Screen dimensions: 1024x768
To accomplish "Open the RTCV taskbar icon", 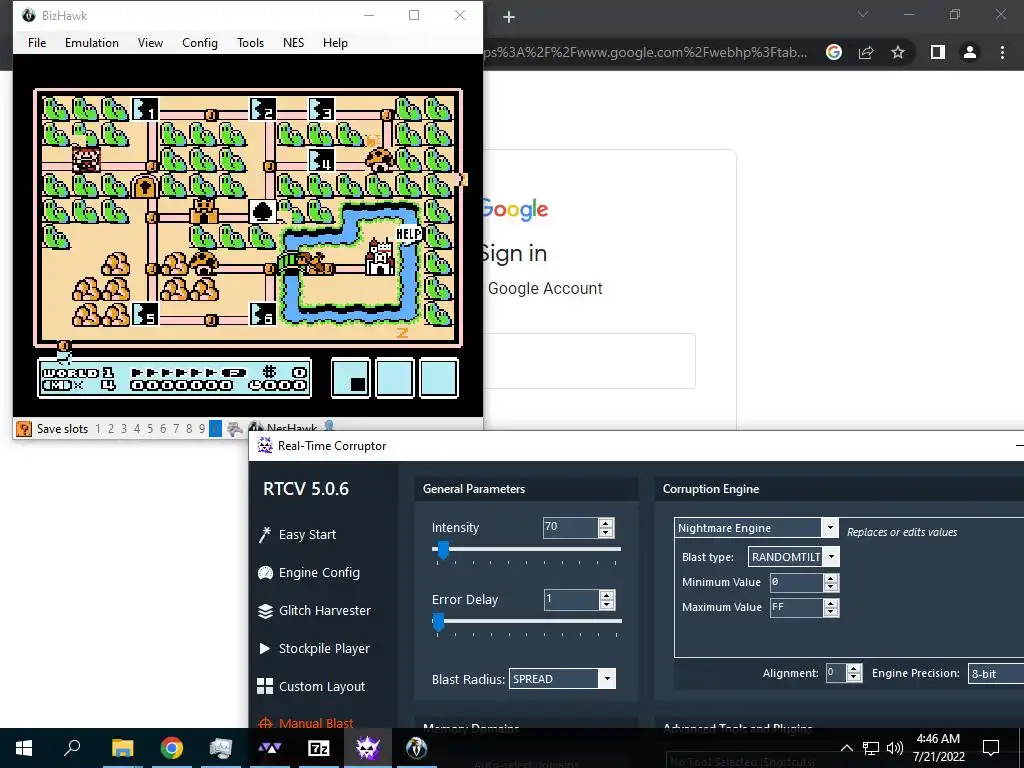I will (x=368, y=748).
